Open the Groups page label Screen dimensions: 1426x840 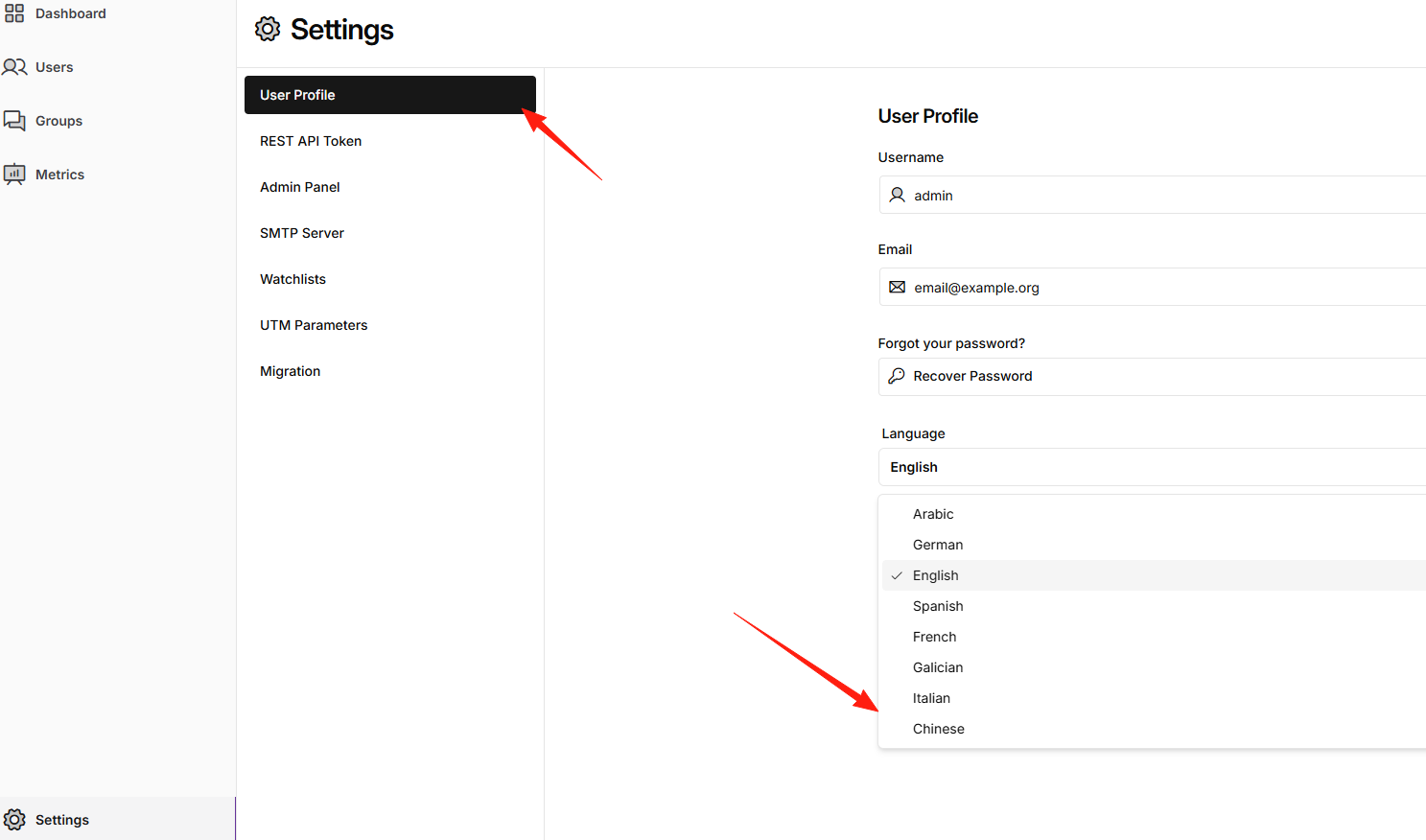point(58,121)
